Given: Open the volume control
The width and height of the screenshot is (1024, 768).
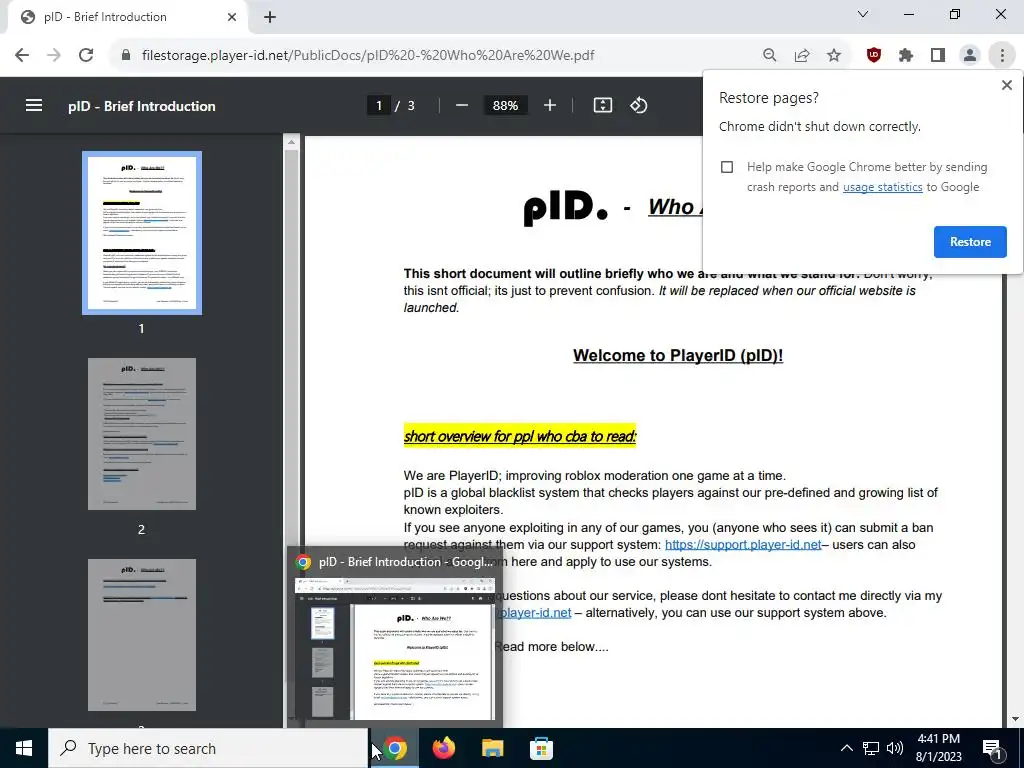Looking at the screenshot, I should tap(895, 748).
